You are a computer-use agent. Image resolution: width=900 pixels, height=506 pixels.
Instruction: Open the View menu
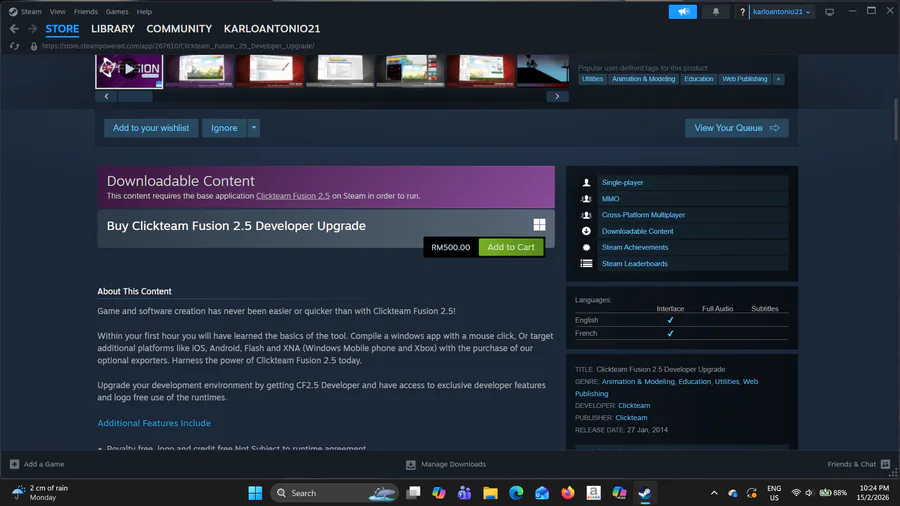[x=57, y=11]
